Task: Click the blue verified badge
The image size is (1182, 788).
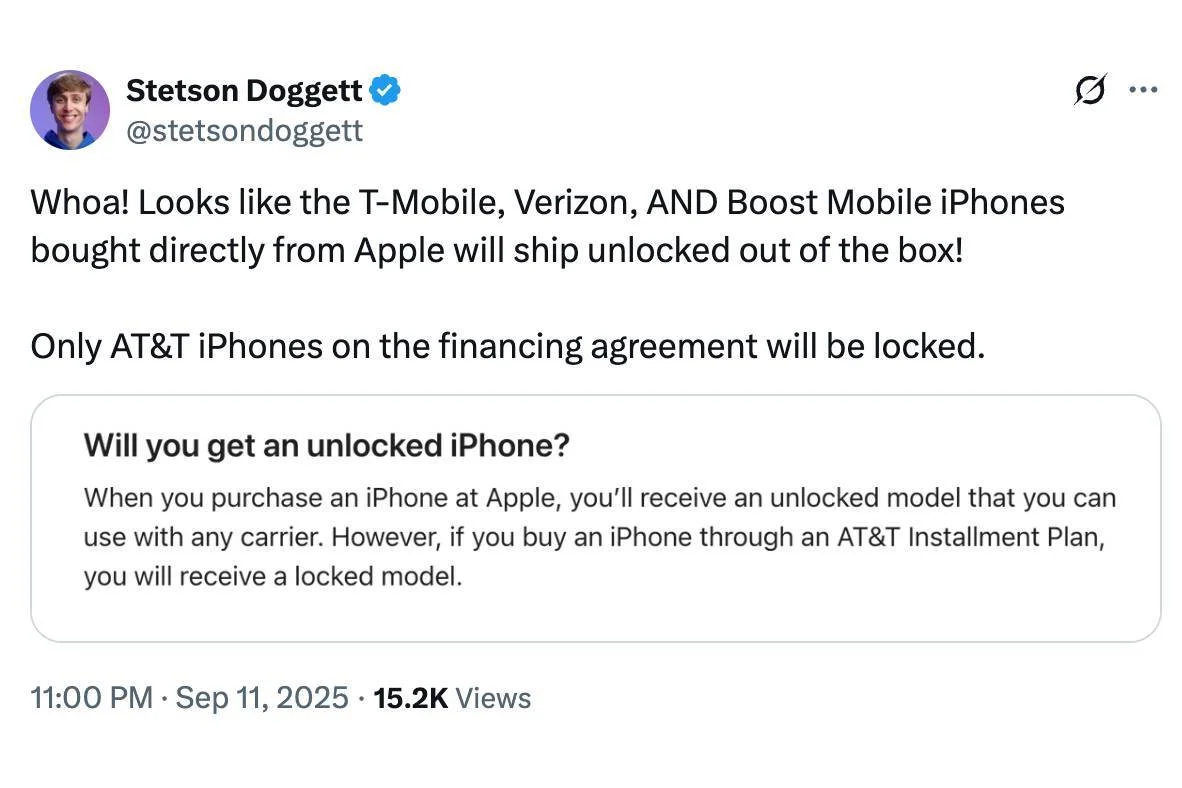Action: pos(386,91)
